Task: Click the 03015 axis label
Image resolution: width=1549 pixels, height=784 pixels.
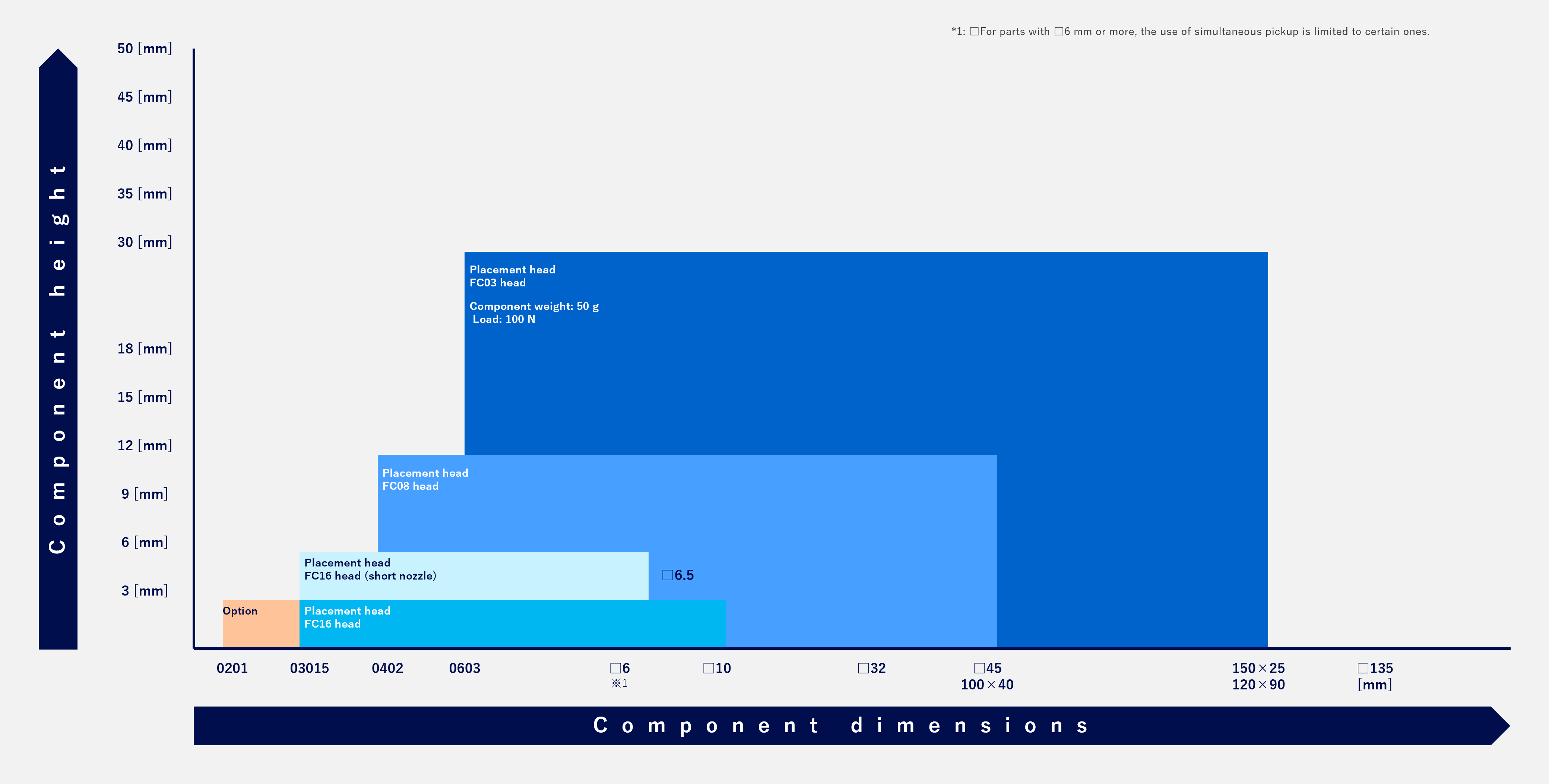Action: click(309, 669)
